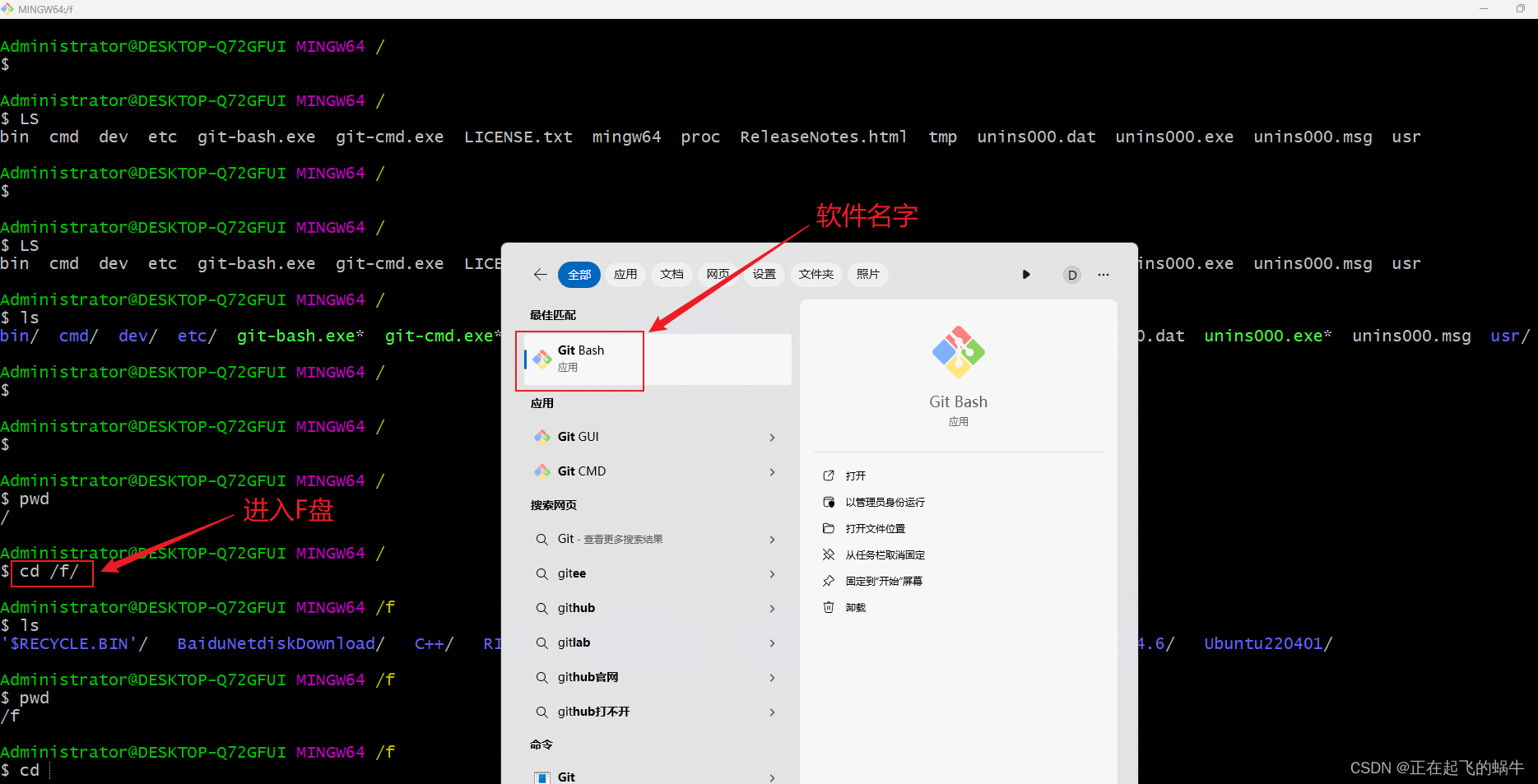Click the pin to Start icon

coord(829,582)
